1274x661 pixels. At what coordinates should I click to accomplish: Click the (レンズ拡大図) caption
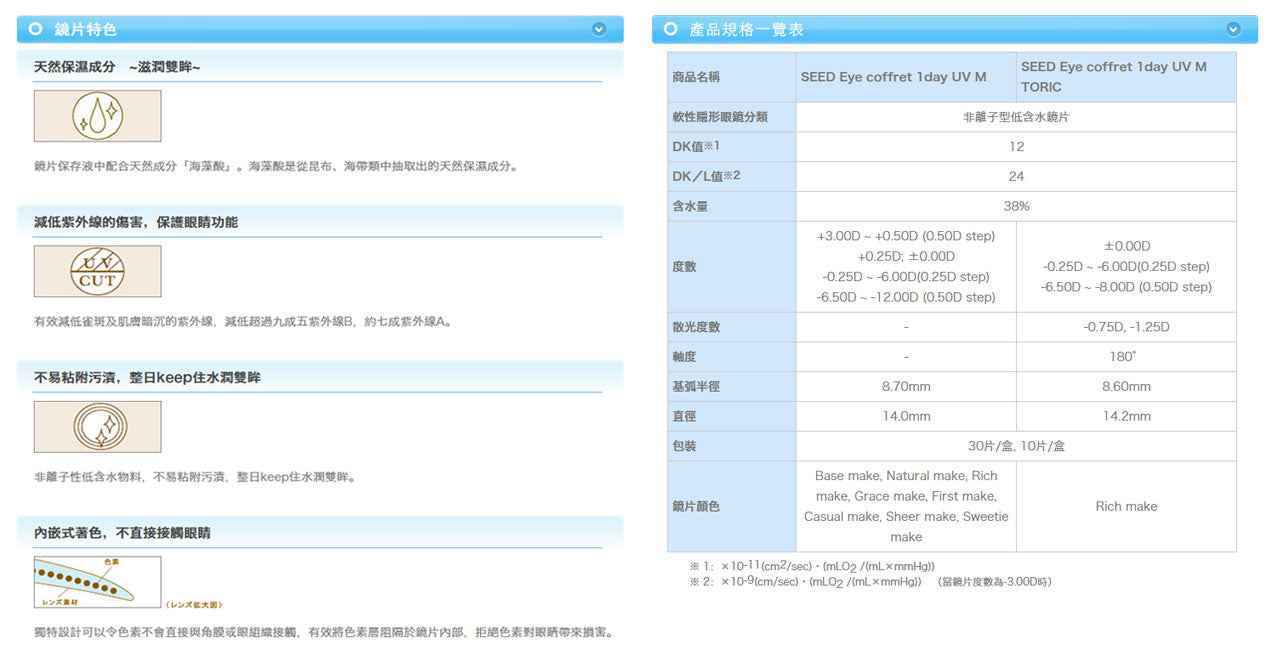pyautogui.click(x=194, y=604)
